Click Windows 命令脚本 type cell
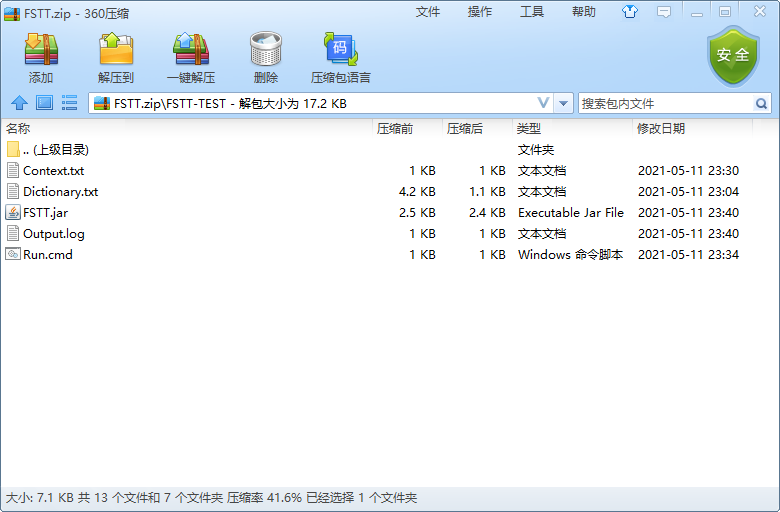Image resolution: width=780 pixels, height=512 pixels. [570, 254]
